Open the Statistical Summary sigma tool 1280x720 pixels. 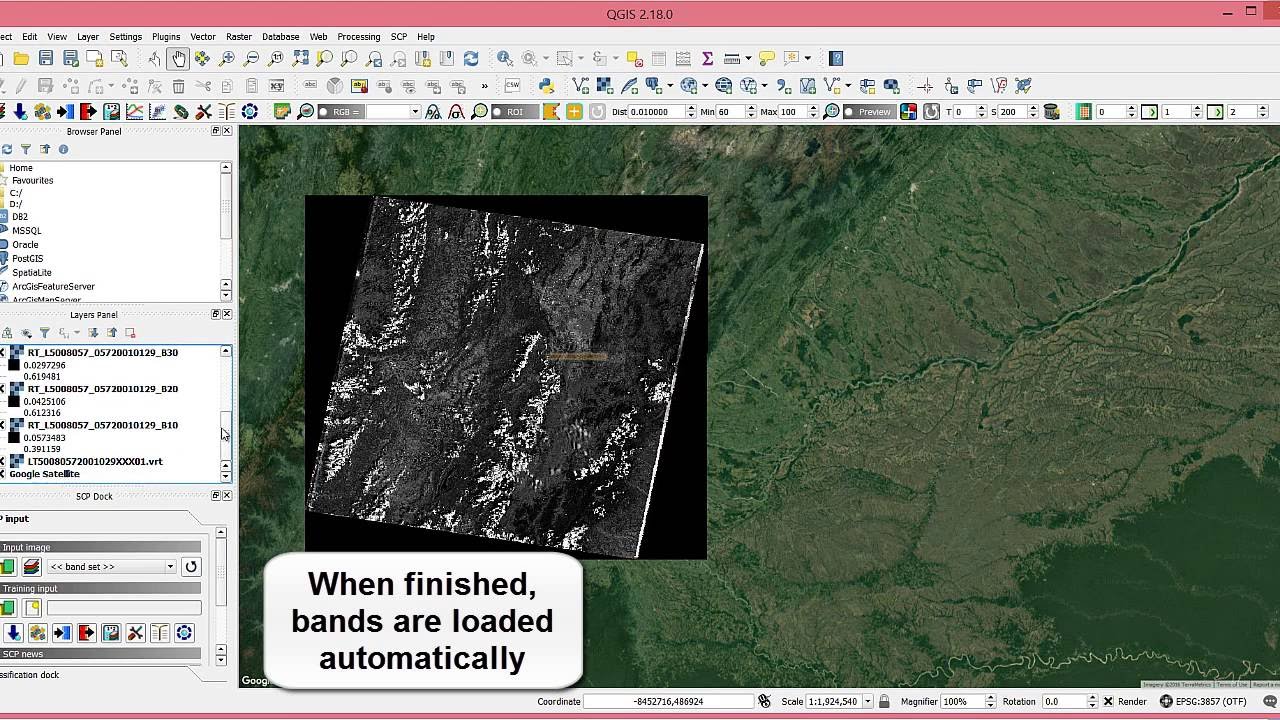(x=707, y=59)
